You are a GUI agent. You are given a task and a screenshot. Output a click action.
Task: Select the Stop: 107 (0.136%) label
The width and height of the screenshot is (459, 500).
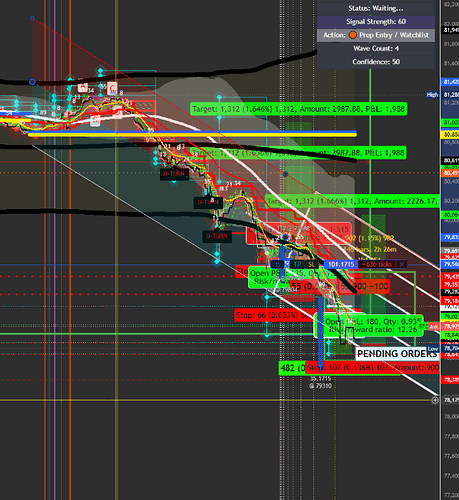[x=372, y=367]
